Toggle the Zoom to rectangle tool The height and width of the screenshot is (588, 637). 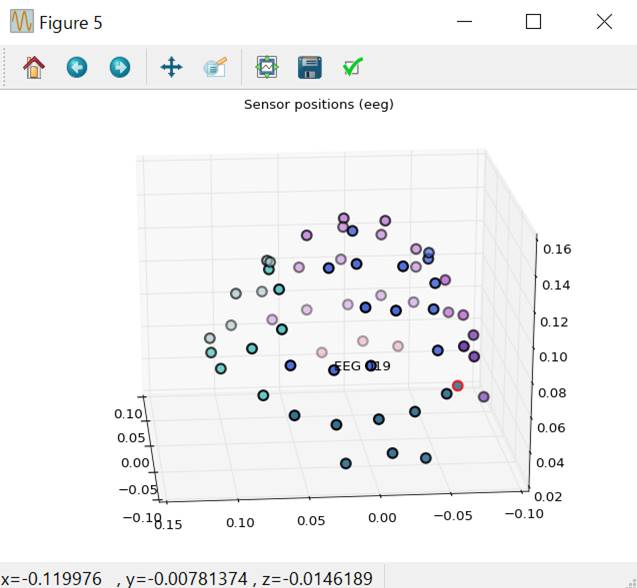215,68
